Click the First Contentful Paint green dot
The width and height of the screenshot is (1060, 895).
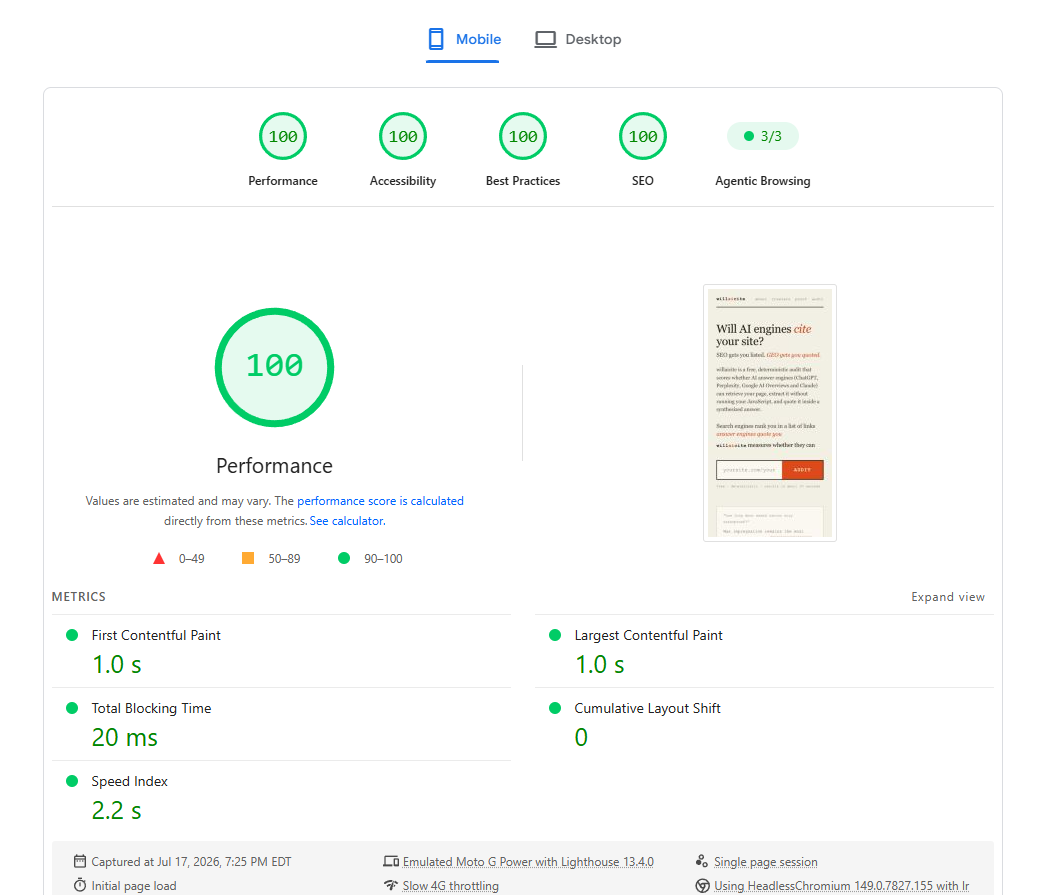(x=72, y=635)
